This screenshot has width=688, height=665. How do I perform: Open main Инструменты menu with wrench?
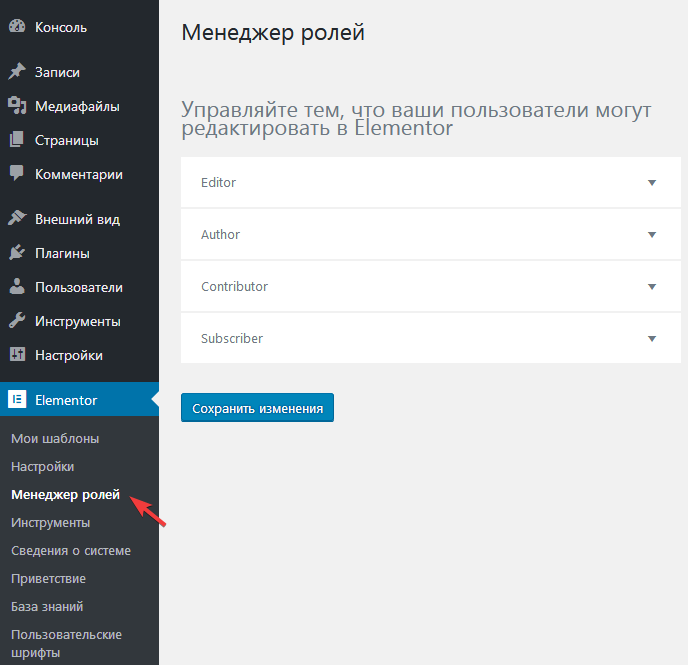point(79,321)
